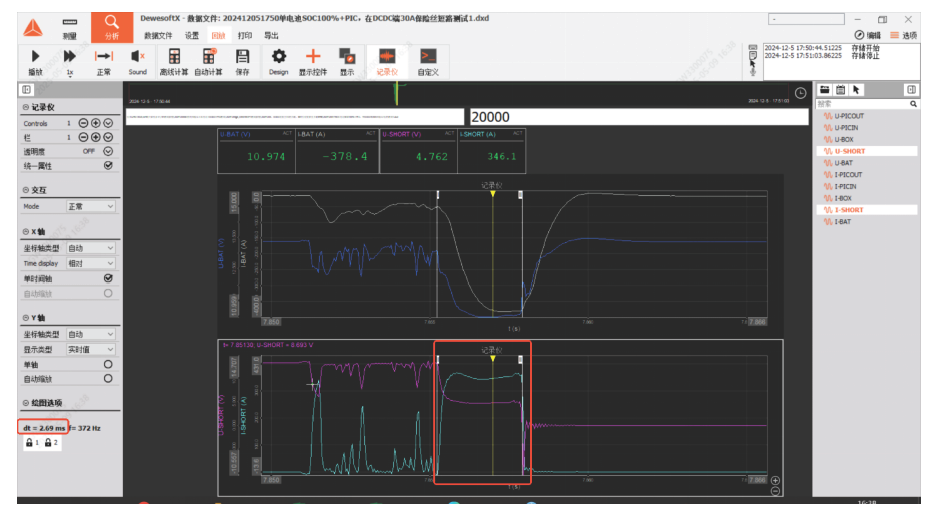Collapse the 交互 section

pyautogui.click(x=26, y=190)
